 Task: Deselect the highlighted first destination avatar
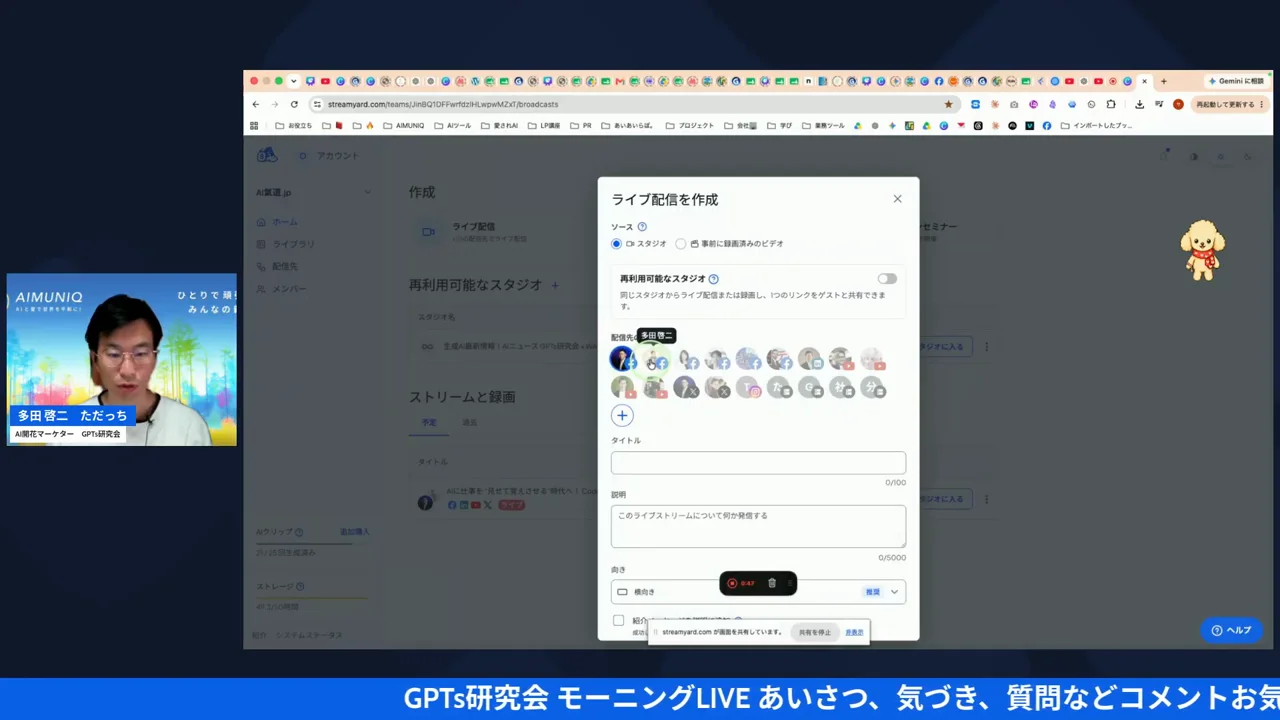point(623,358)
